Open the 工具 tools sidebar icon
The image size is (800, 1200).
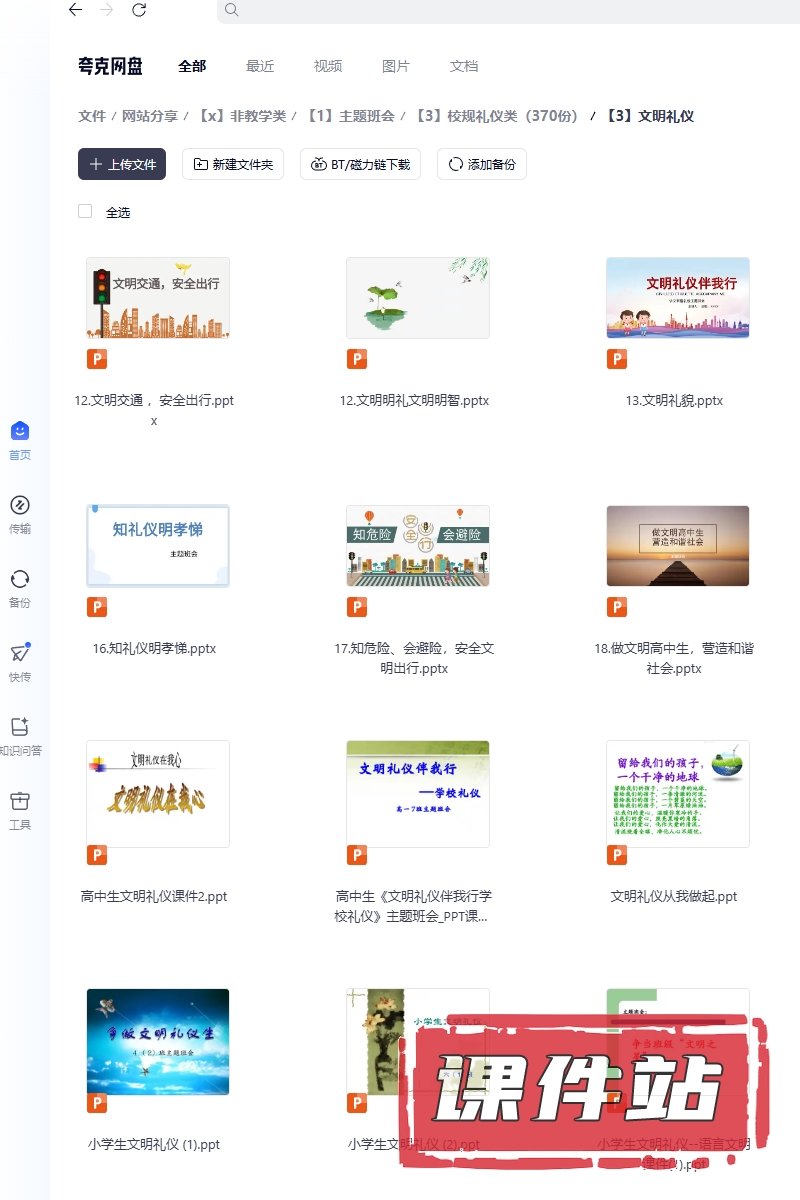(x=20, y=801)
